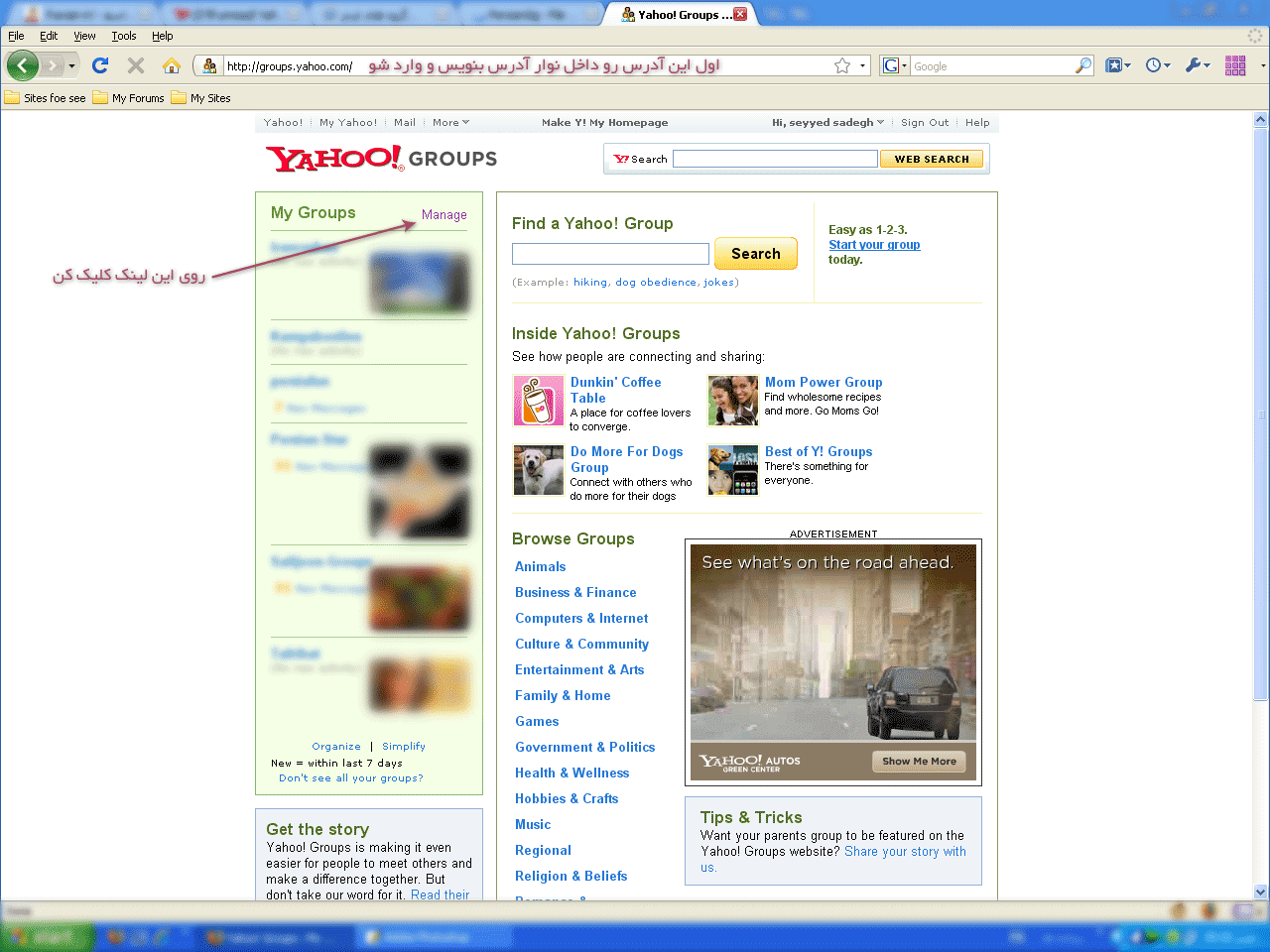Open the Simplify link

(403, 747)
